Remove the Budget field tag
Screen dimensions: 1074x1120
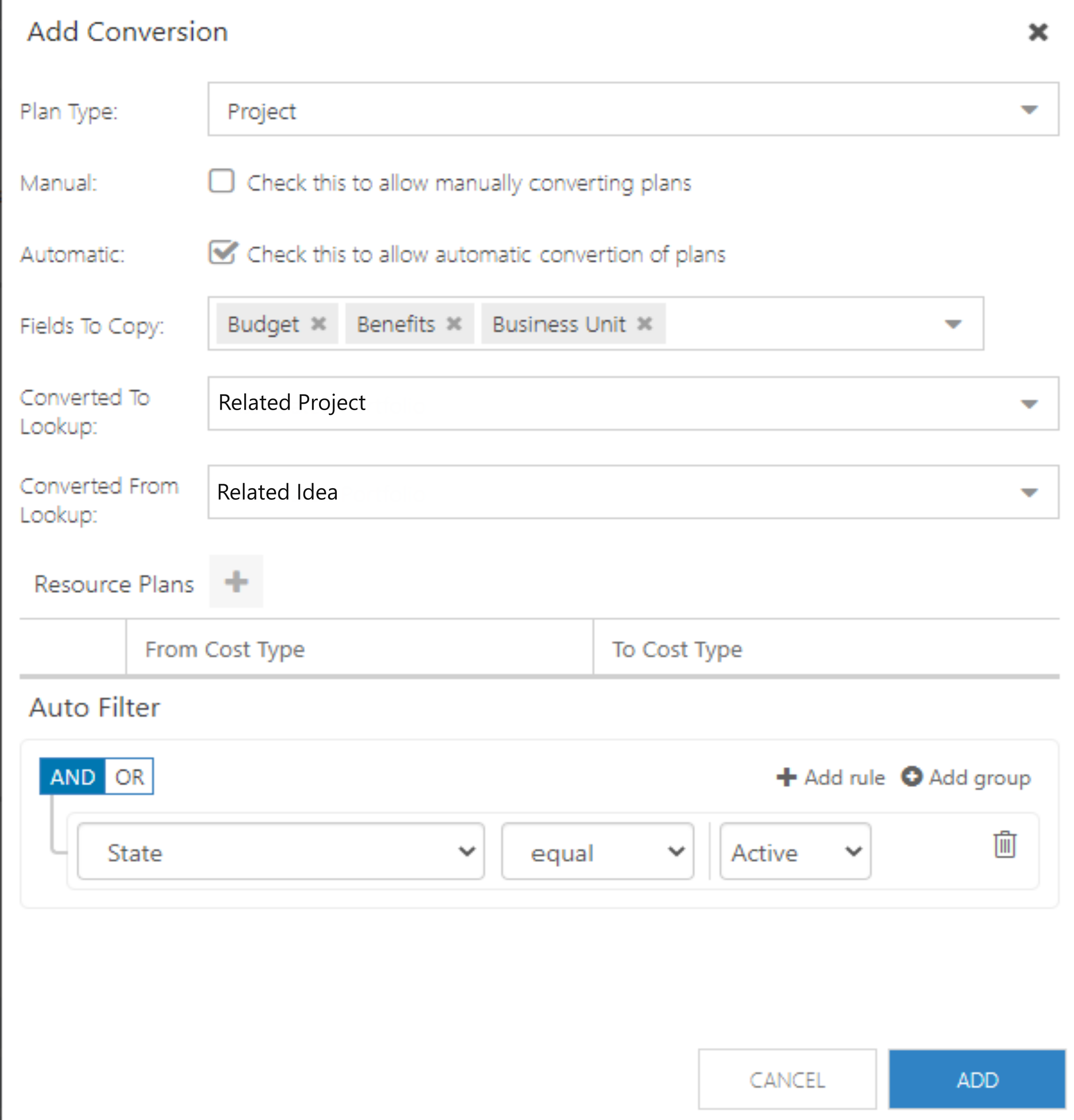(x=320, y=324)
